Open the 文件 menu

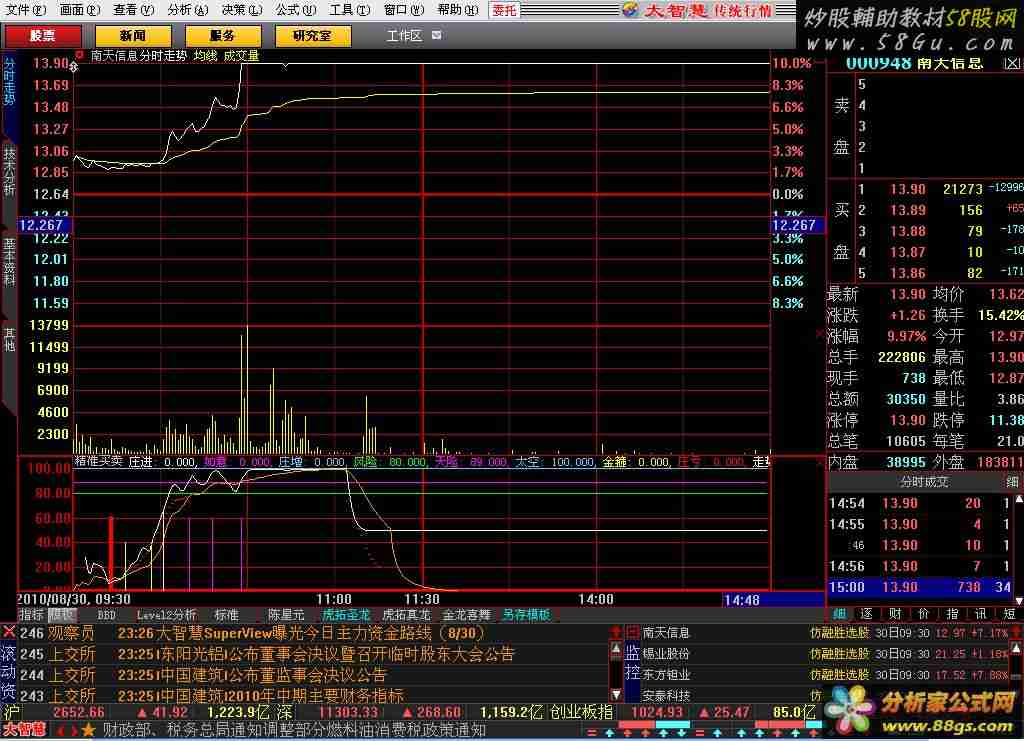(x=25, y=9)
